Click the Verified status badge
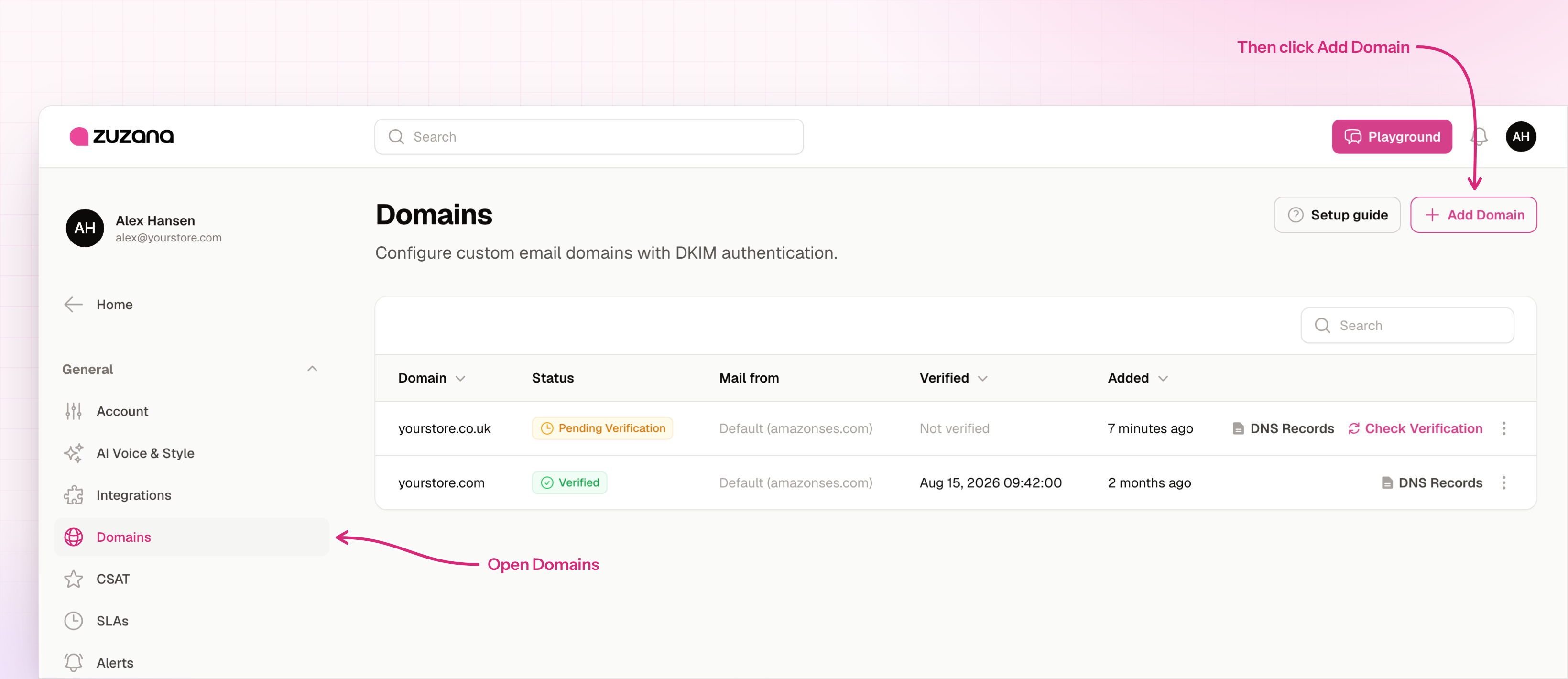 coord(569,482)
